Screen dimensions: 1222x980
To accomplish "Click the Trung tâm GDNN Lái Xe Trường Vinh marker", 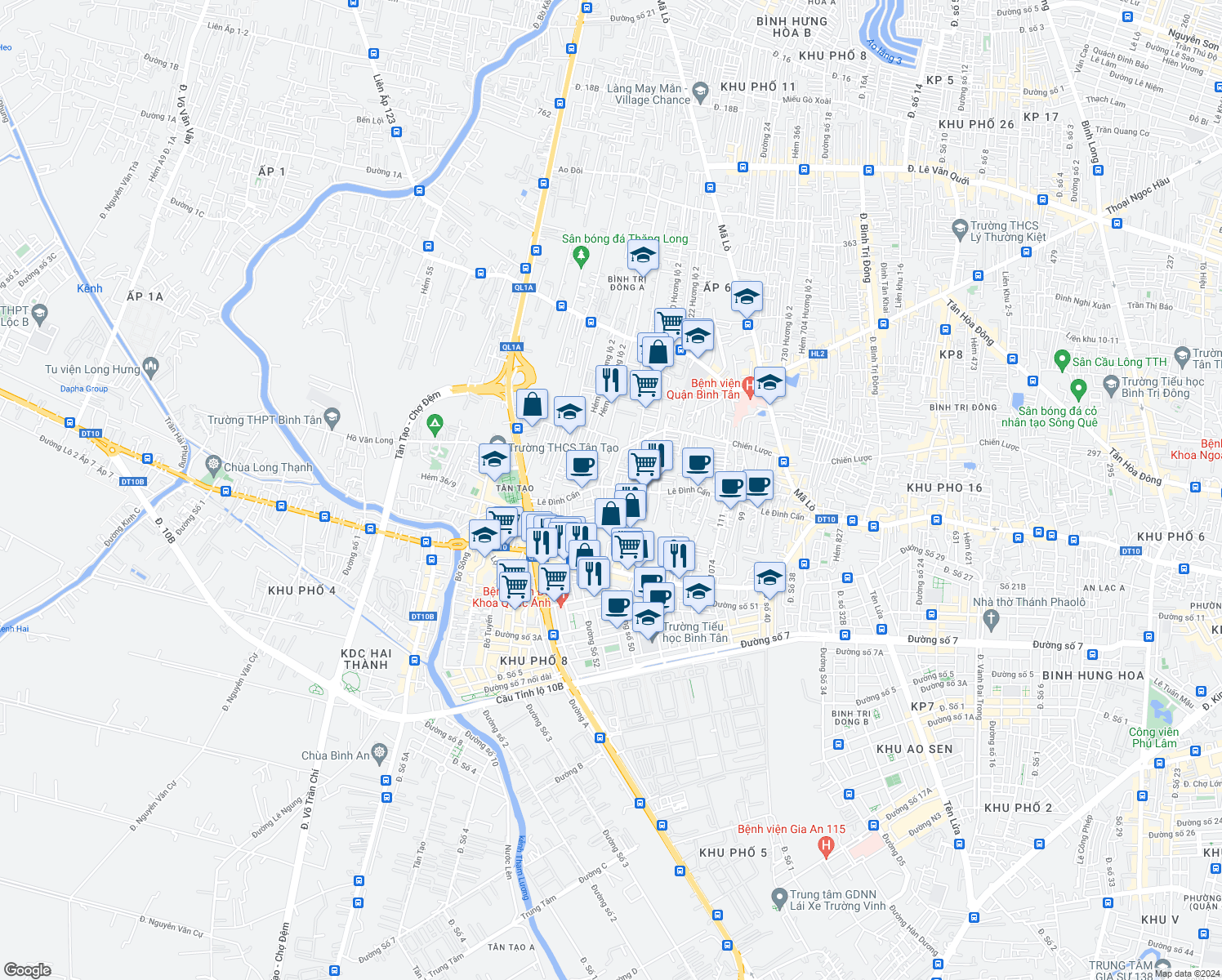I will click(x=780, y=894).
